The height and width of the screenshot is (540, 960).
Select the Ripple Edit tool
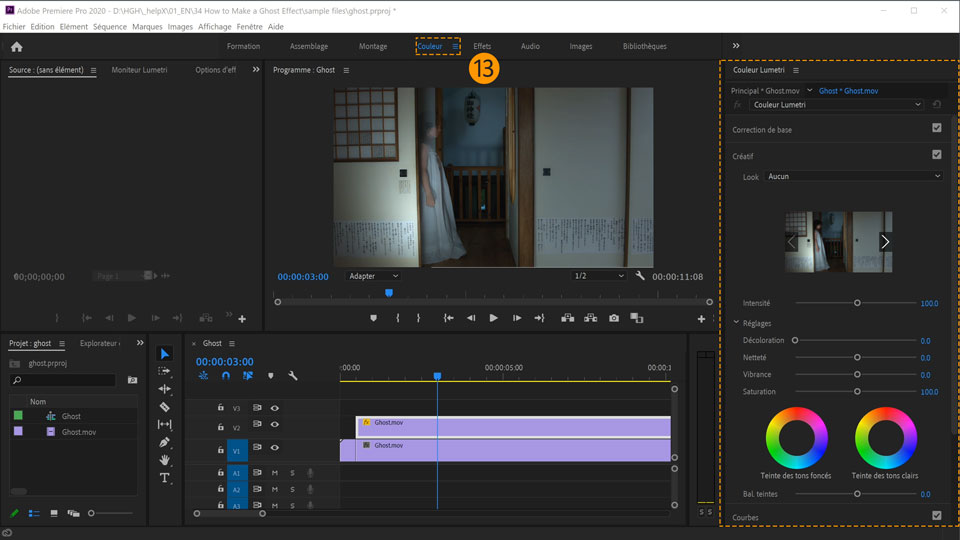(165, 389)
